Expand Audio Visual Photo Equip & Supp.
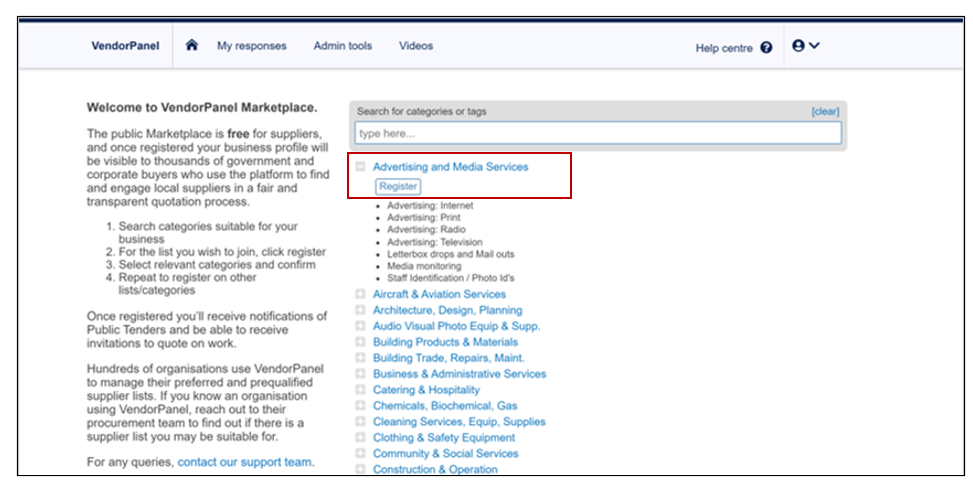Screen dimensions: 973x484 coord(361,326)
